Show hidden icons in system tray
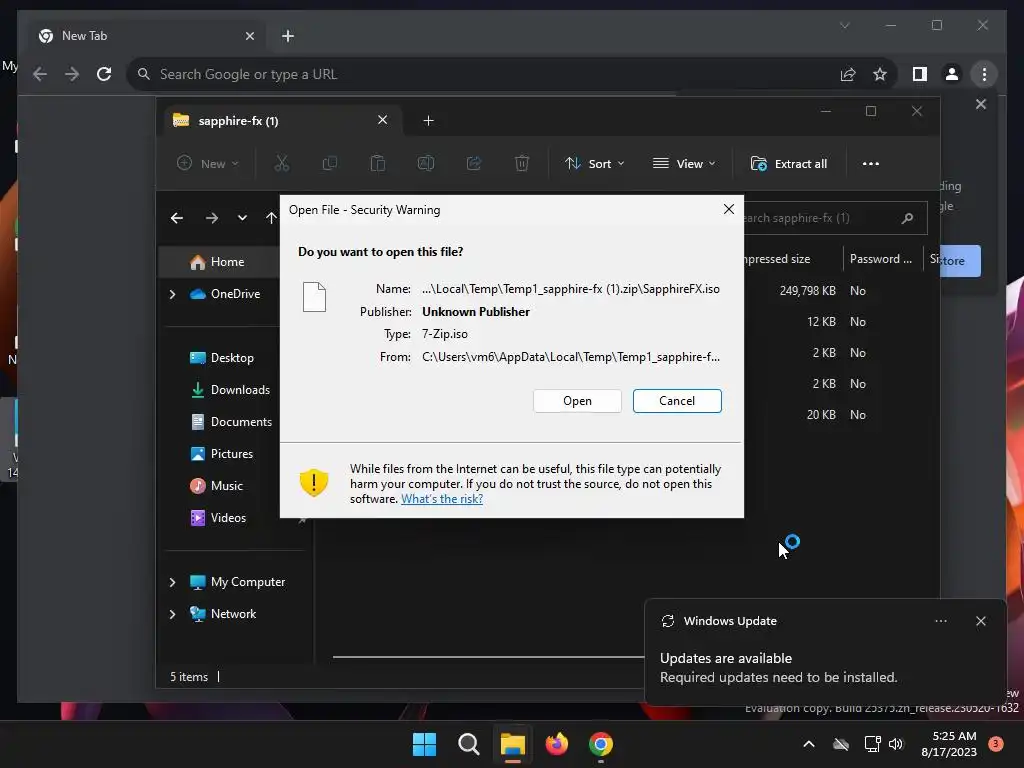Screen dimensions: 1024x768 pos(808,744)
